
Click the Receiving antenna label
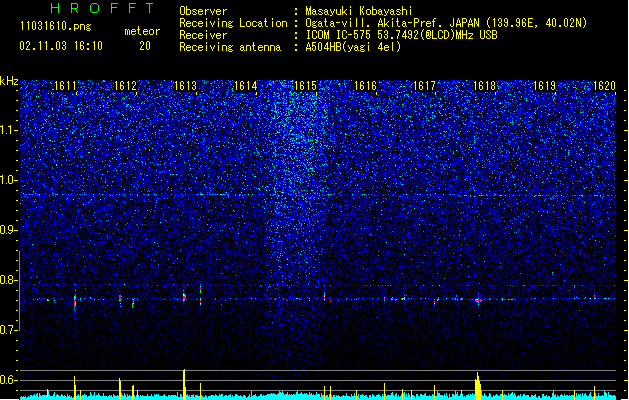230,47
